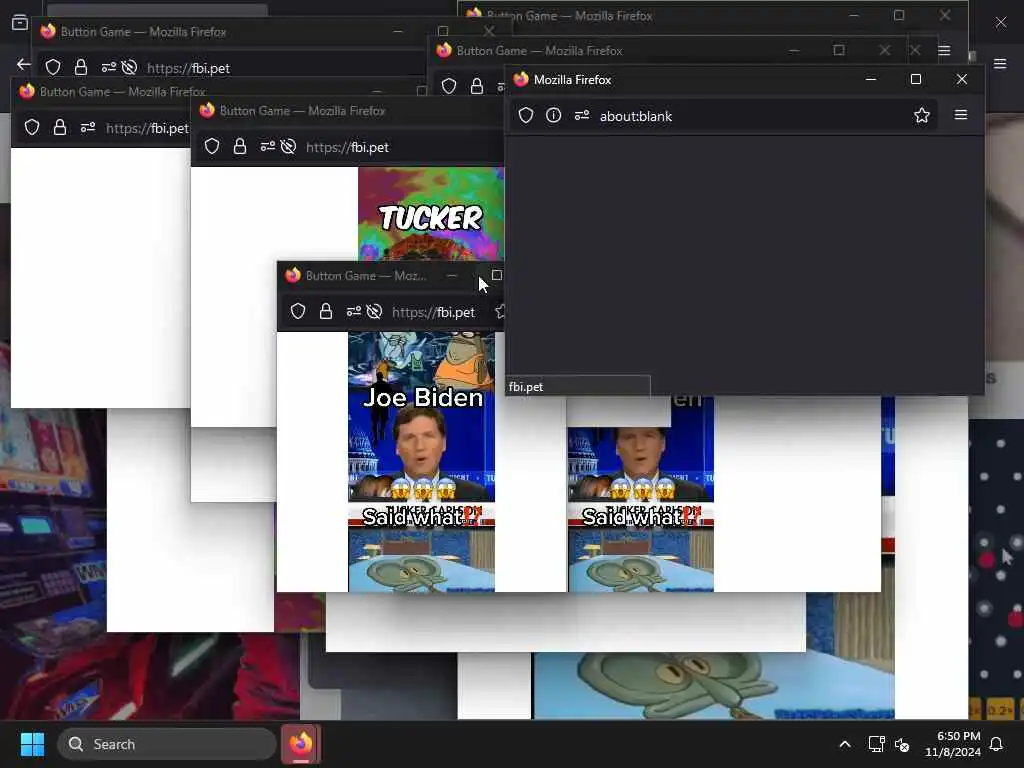Click the taskbar Search box
The width and height of the screenshot is (1024, 768).
click(x=167, y=744)
